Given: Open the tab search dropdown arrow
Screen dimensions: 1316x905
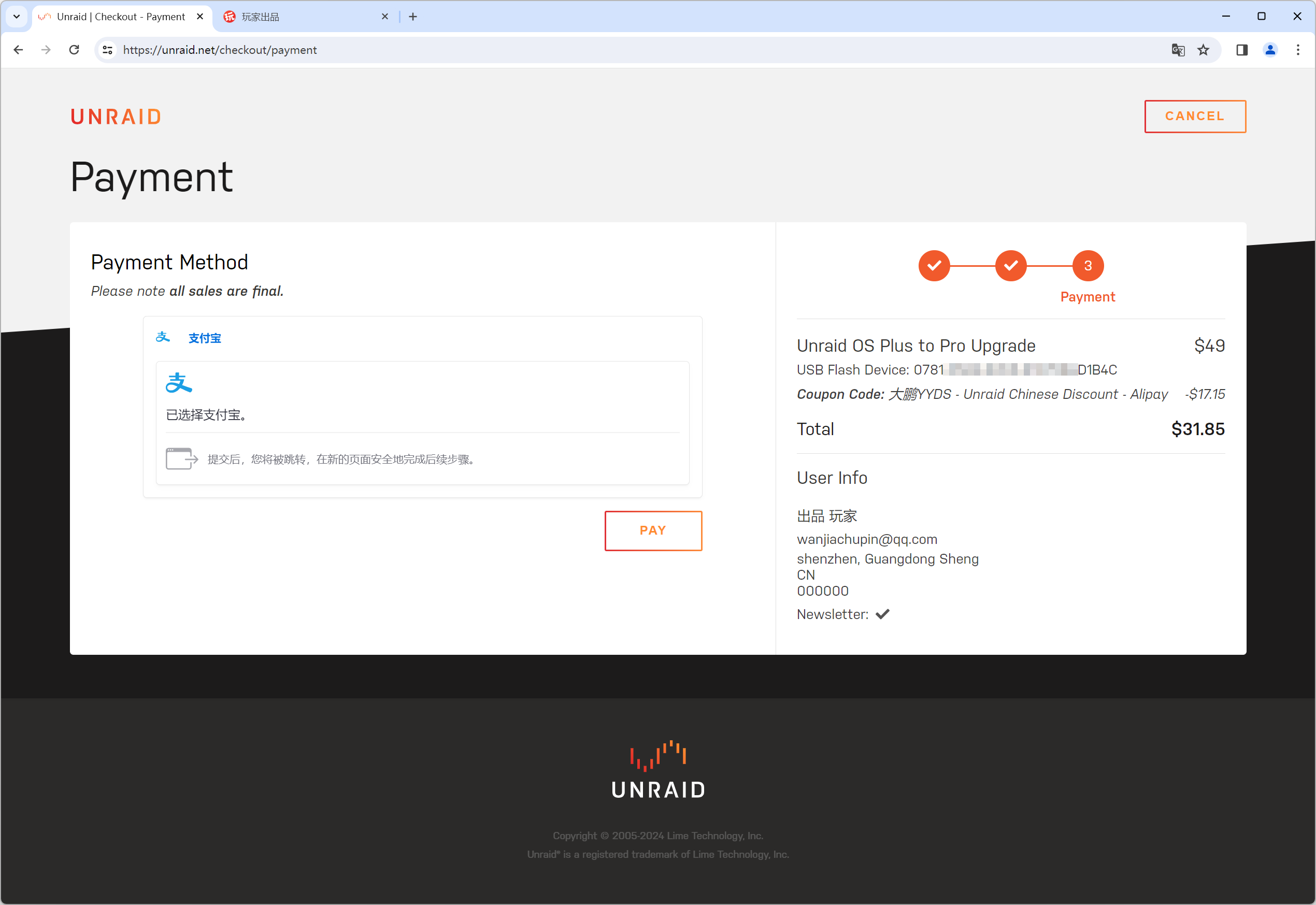Looking at the screenshot, I should (x=17, y=17).
